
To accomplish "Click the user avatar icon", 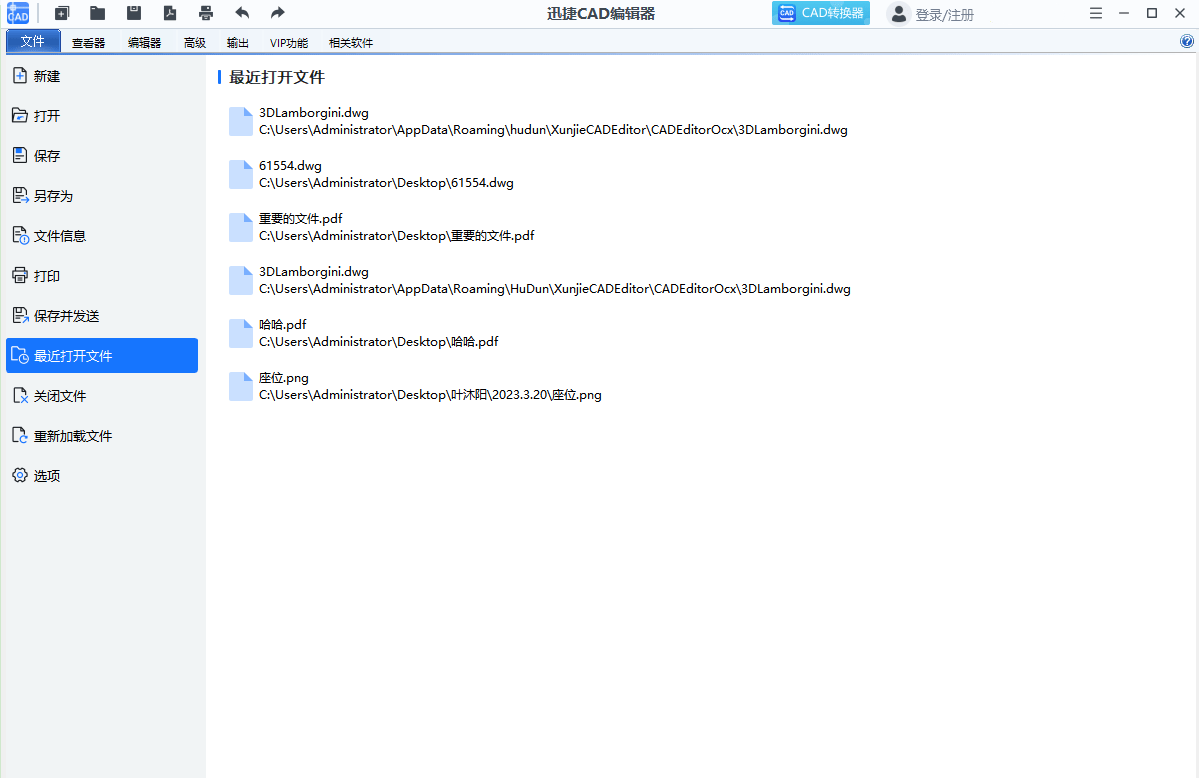I will pos(898,14).
